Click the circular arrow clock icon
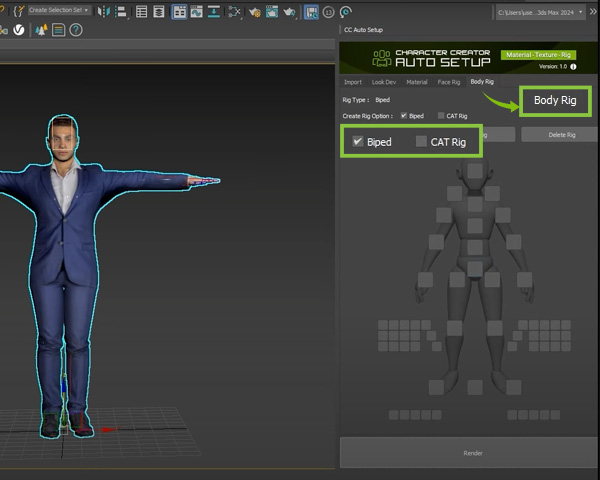This screenshot has width=600, height=480. pyautogui.click(x=346, y=12)
